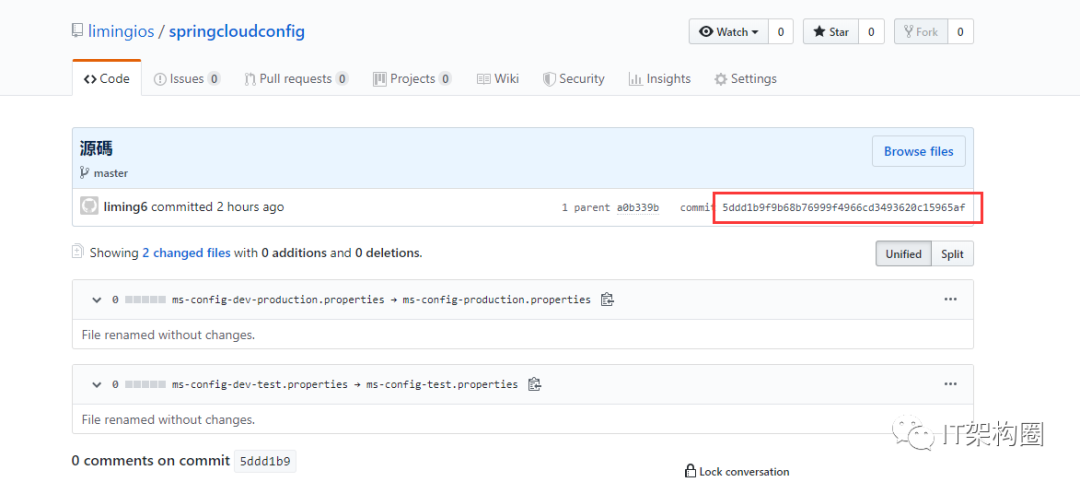Star the springcloudconfig repository
Viewport: 1080px width, 482px height.
830,32
